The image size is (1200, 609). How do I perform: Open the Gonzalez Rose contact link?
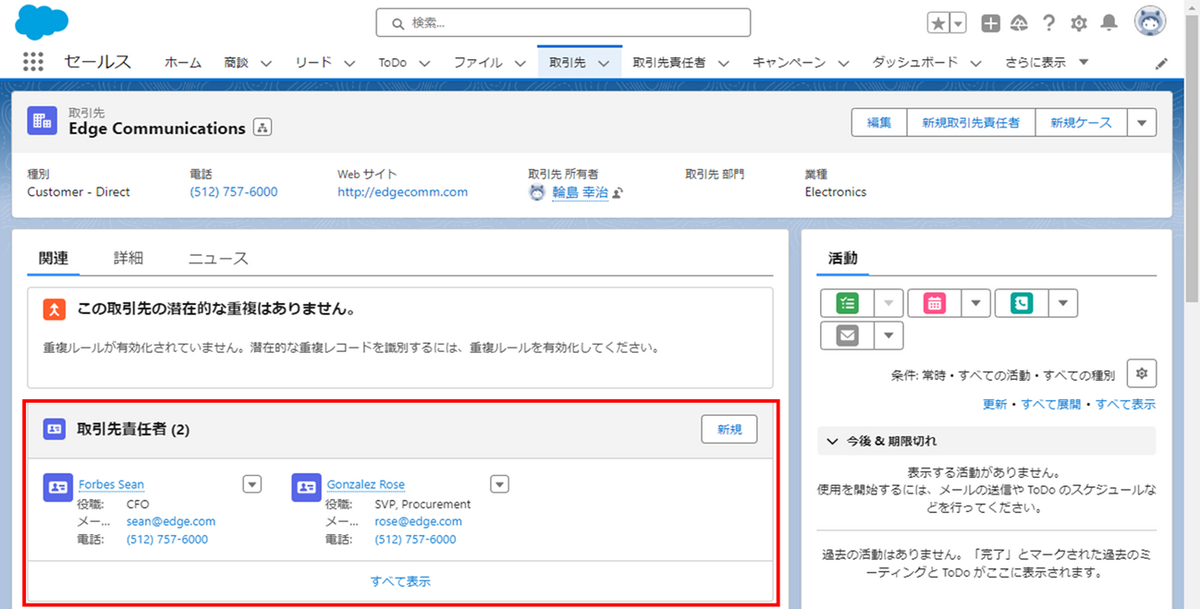(x=366, y=484)
